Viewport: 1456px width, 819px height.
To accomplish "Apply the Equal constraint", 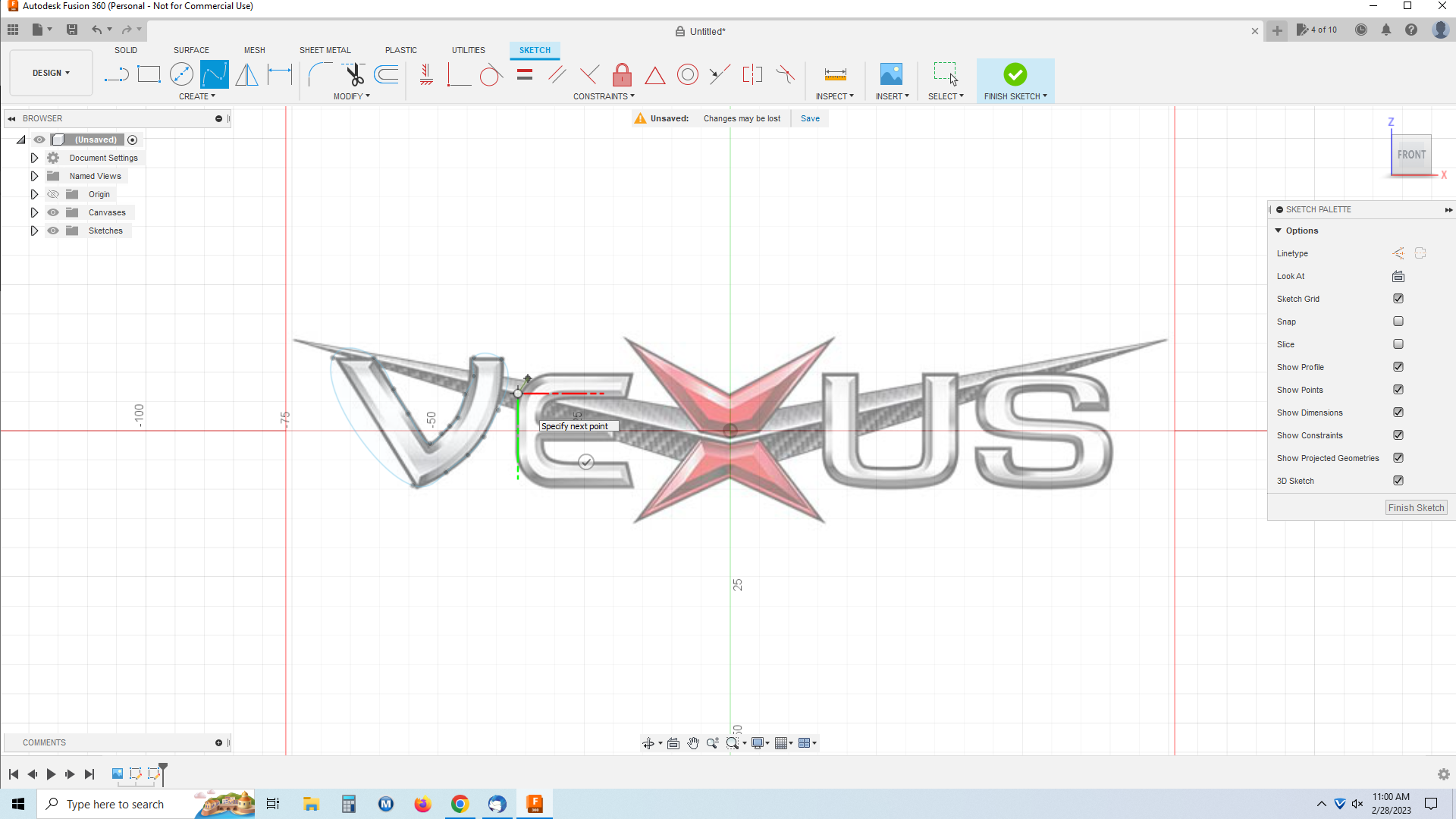I will coord(524,74).
